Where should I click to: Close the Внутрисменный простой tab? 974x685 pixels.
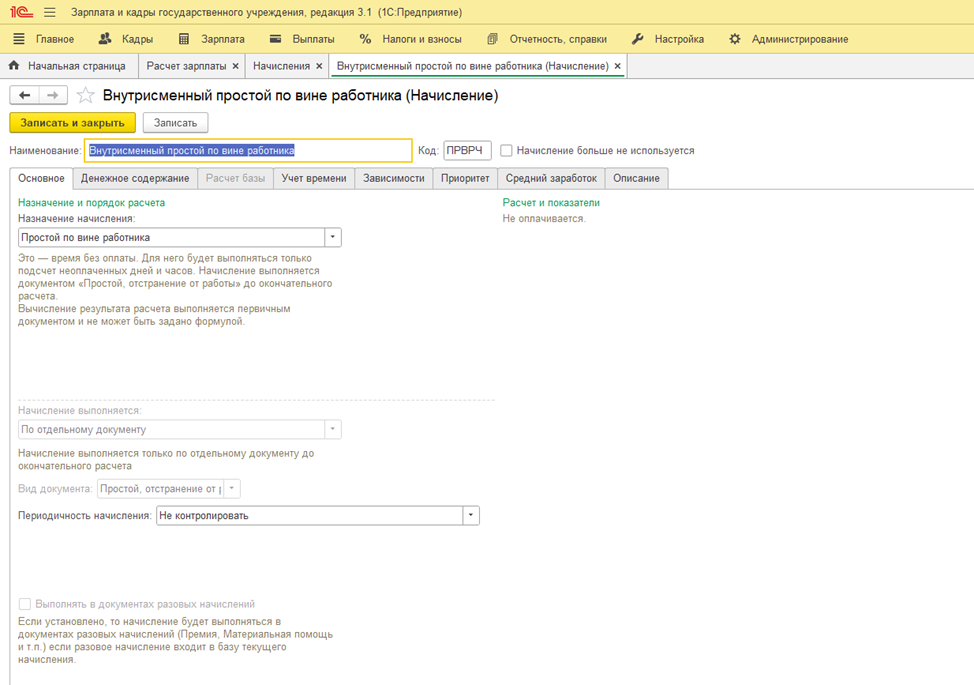click(x=617, y=66)
